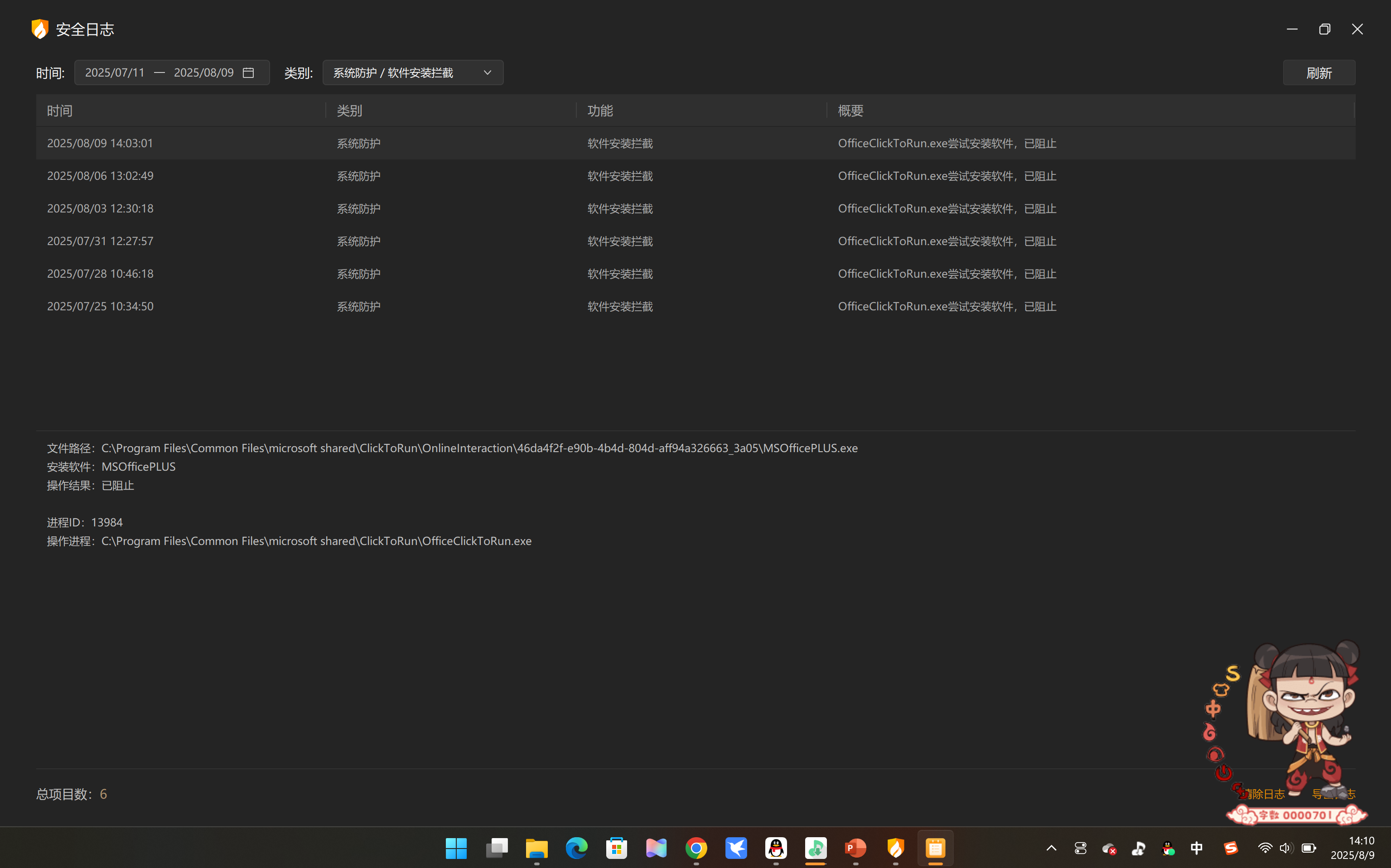The width and height of the screenshot is (1391, 868).
Task: Click the pink flame icon on Sogou overlay
Action: (1210, 731)
